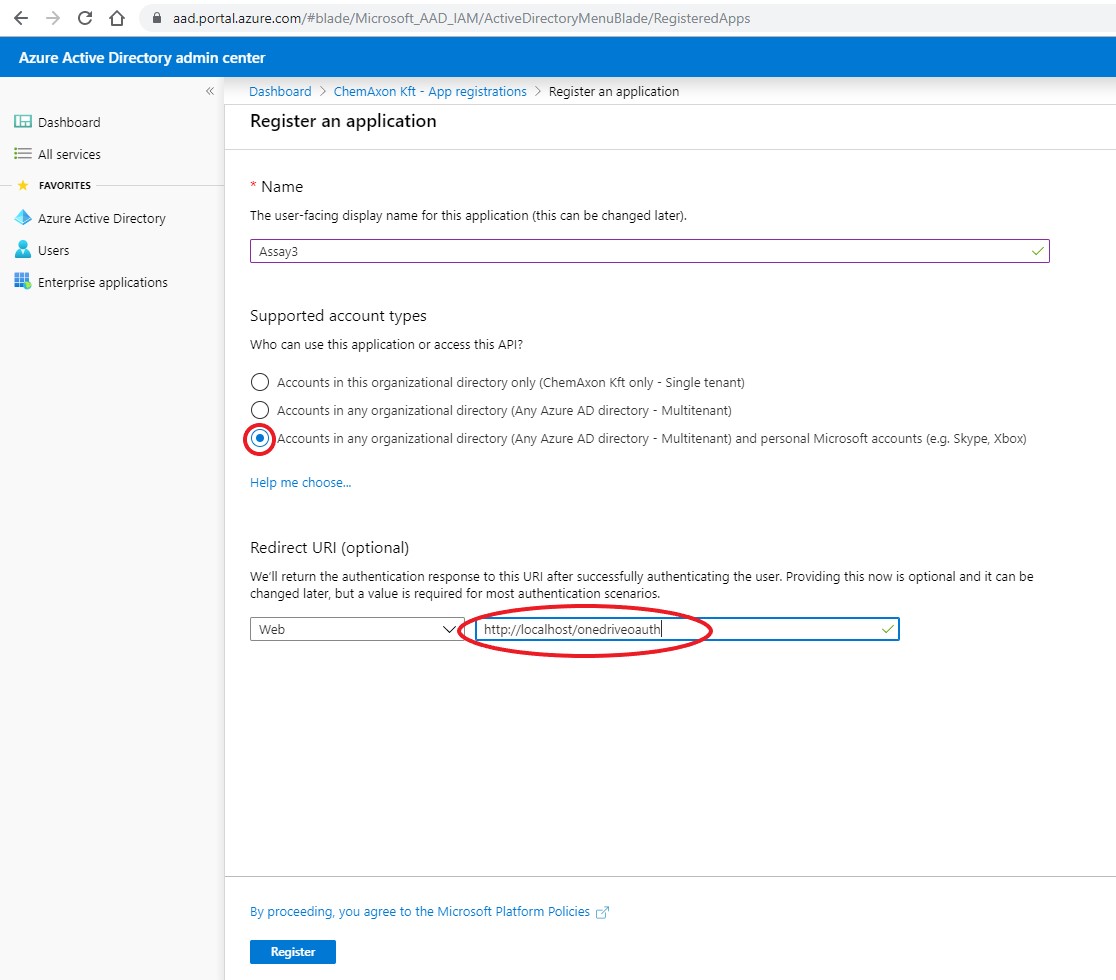The image size is (1116, 980).
Task: Open Users via its sidebar icon
Action: click(22, 249)
